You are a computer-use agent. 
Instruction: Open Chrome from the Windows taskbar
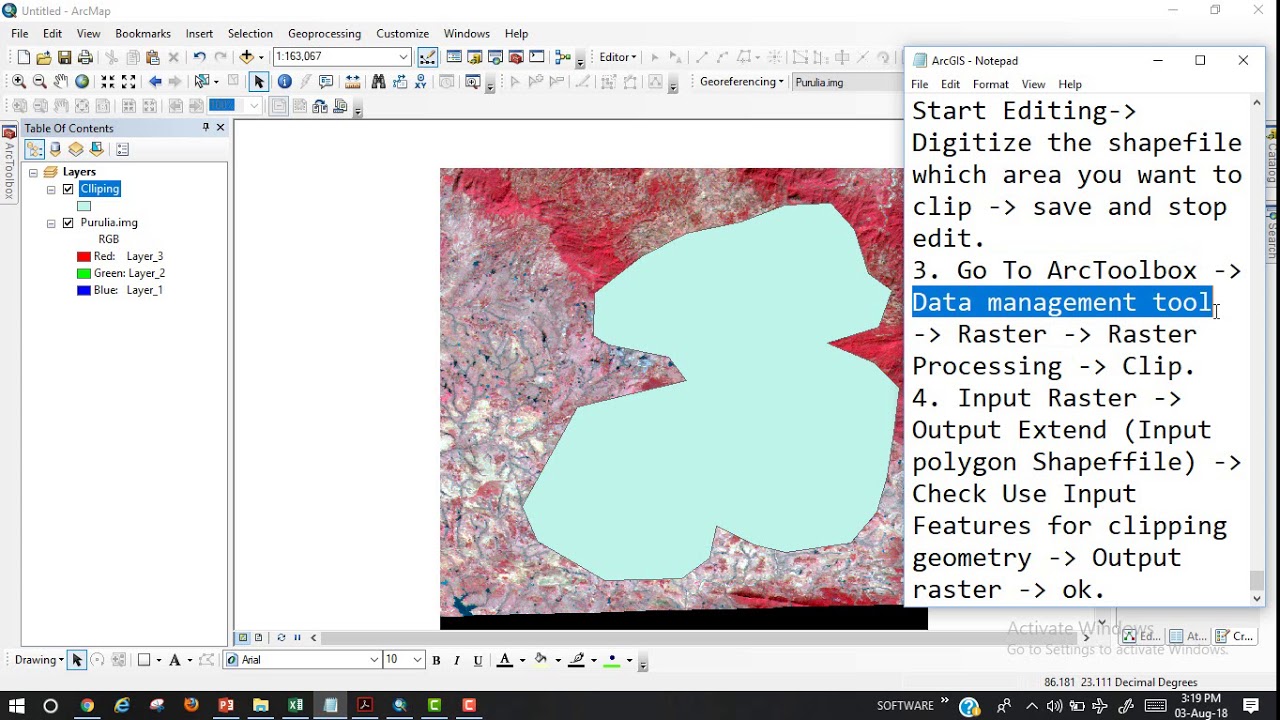pos(88,706)
